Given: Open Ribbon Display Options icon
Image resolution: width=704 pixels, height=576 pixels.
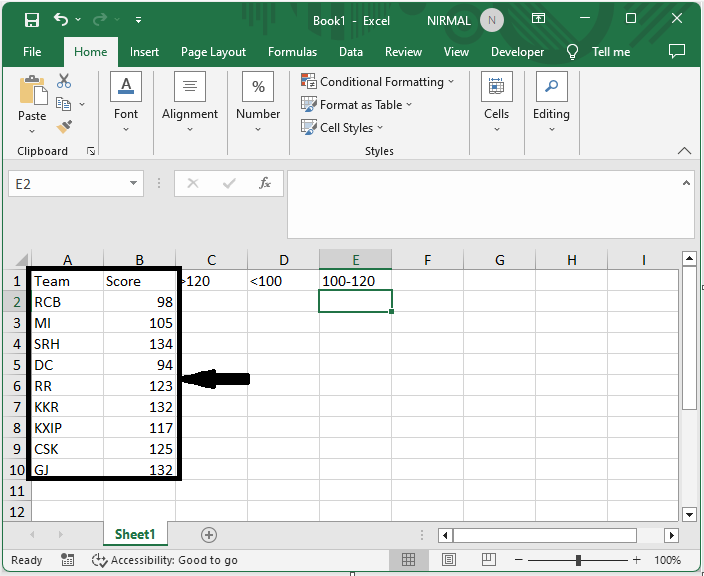Looking at the screenshot, I should click(538, 18).
